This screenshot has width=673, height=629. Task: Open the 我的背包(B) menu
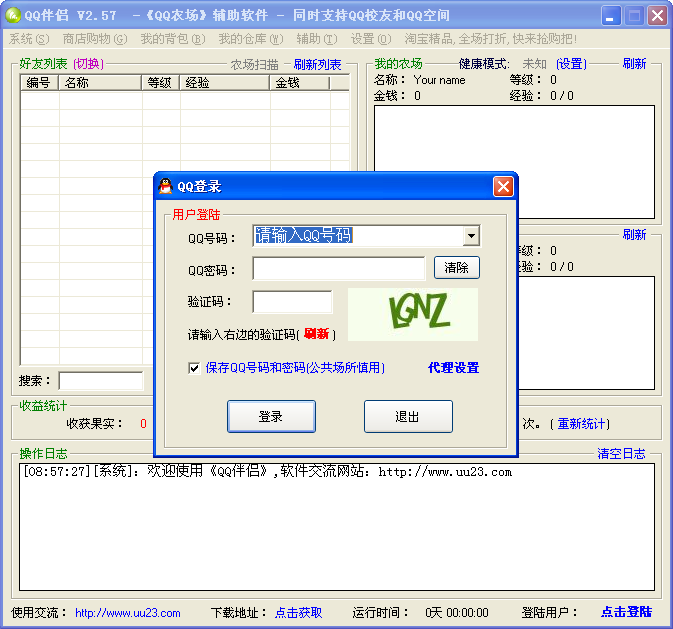point(173,39)
